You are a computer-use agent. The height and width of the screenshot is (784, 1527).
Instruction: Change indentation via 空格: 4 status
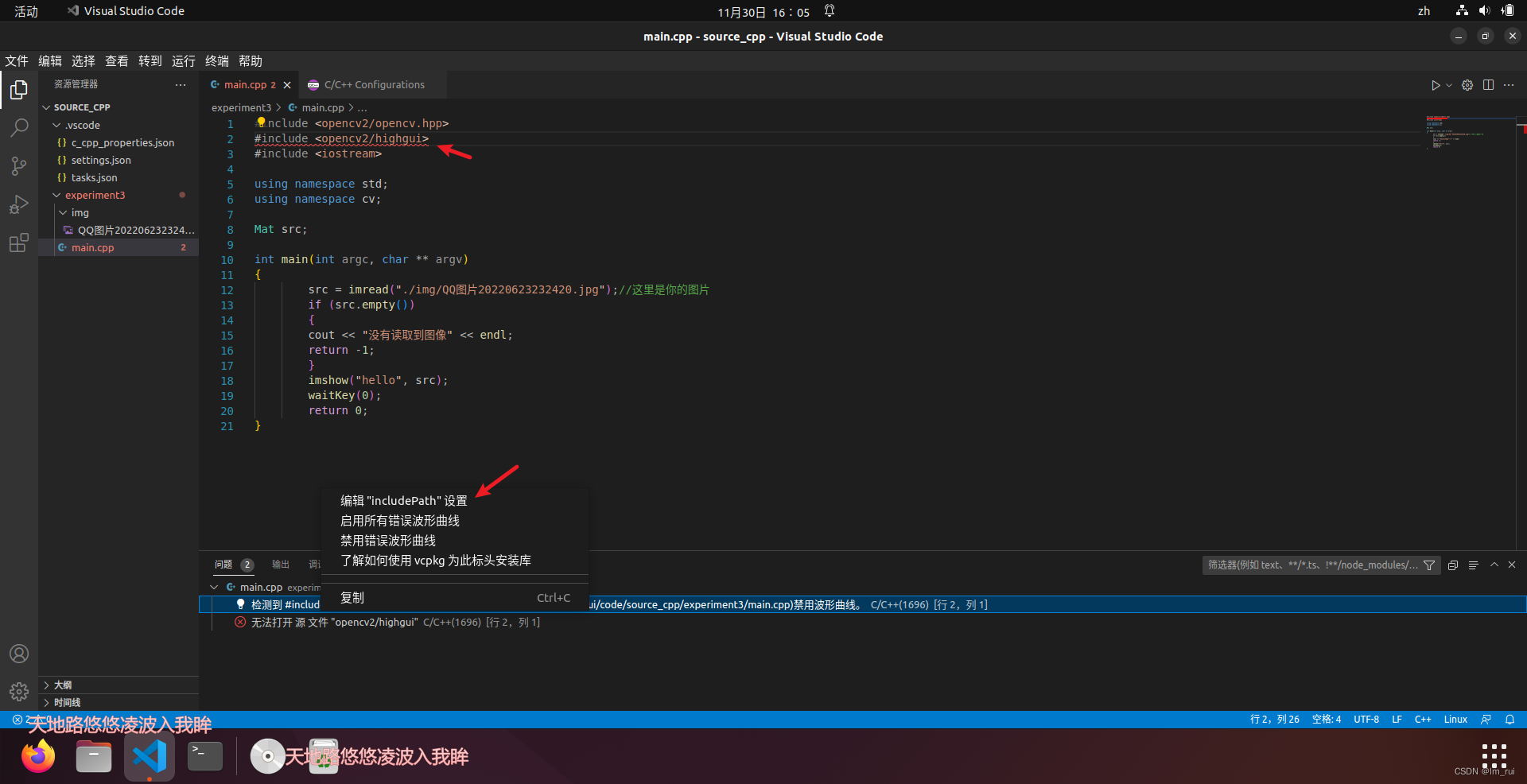(1326, 720)
